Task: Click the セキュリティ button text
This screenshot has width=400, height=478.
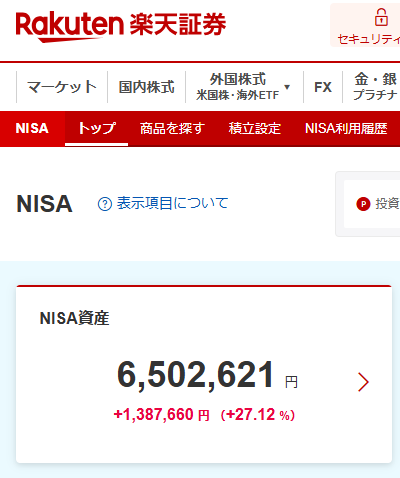Action: coord(369,39)
